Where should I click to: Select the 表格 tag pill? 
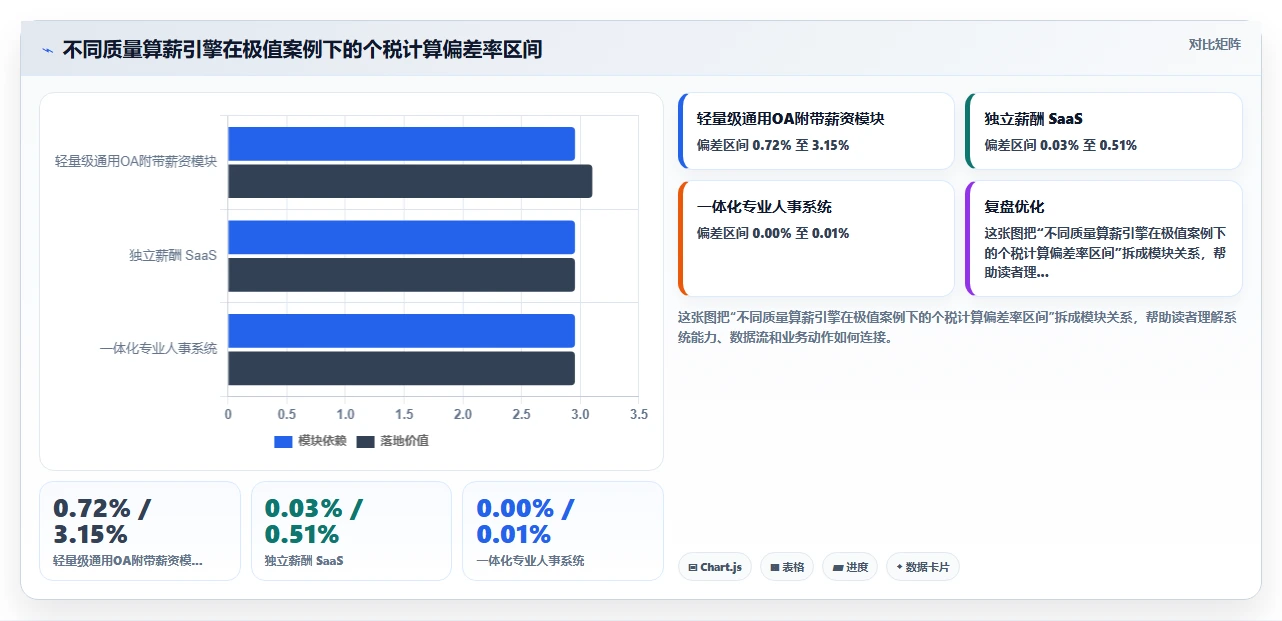click(787, 567)
